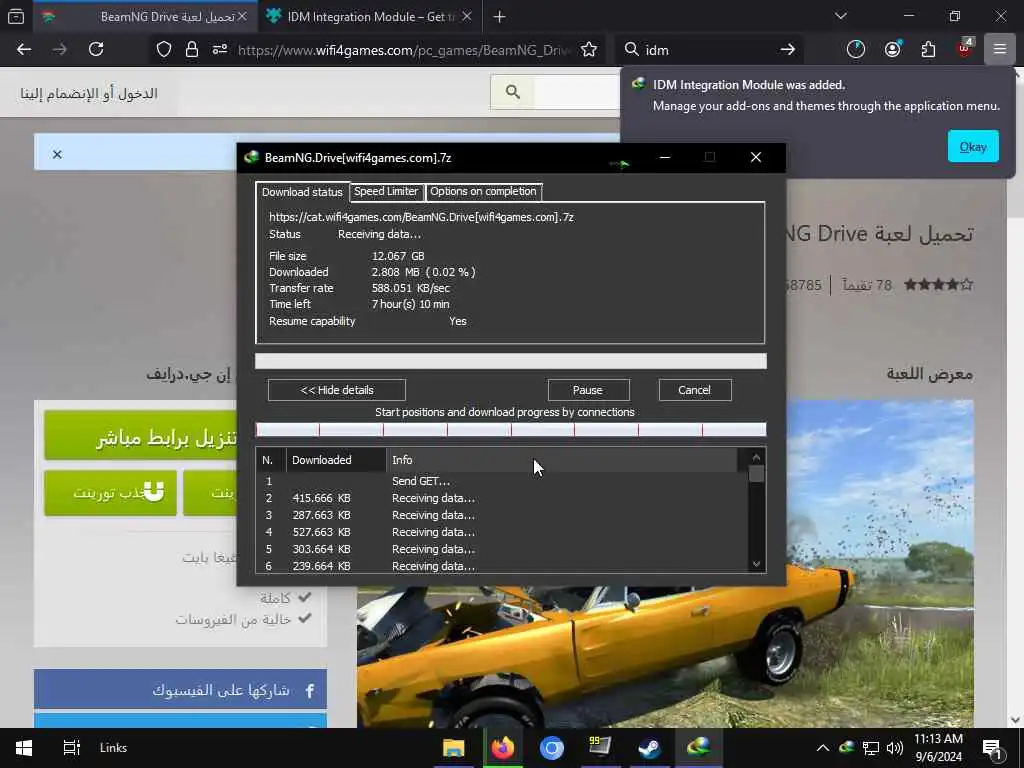Share on Facebook button

pos(180,690)
